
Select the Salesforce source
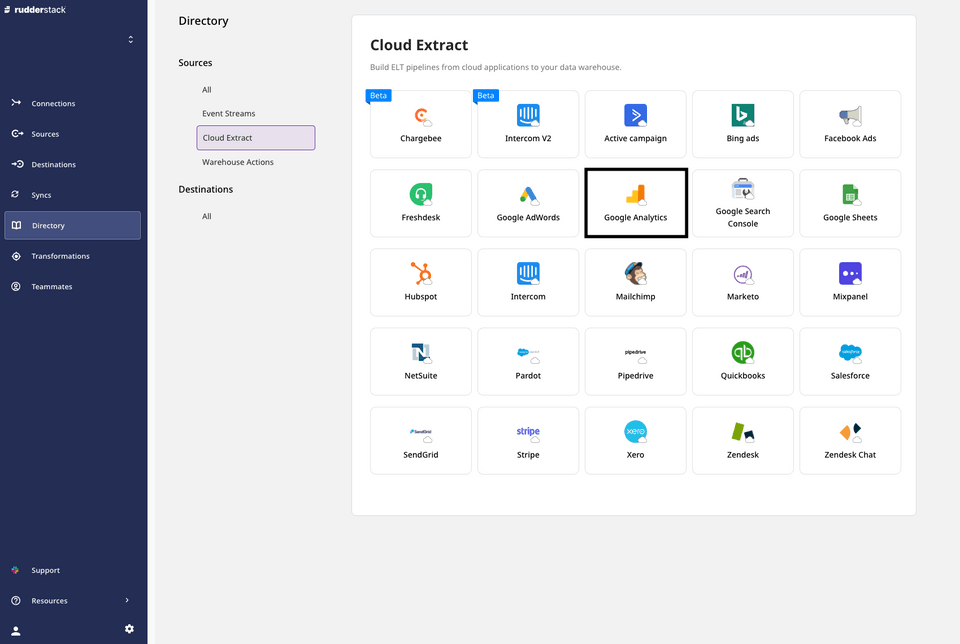(850, 361)
